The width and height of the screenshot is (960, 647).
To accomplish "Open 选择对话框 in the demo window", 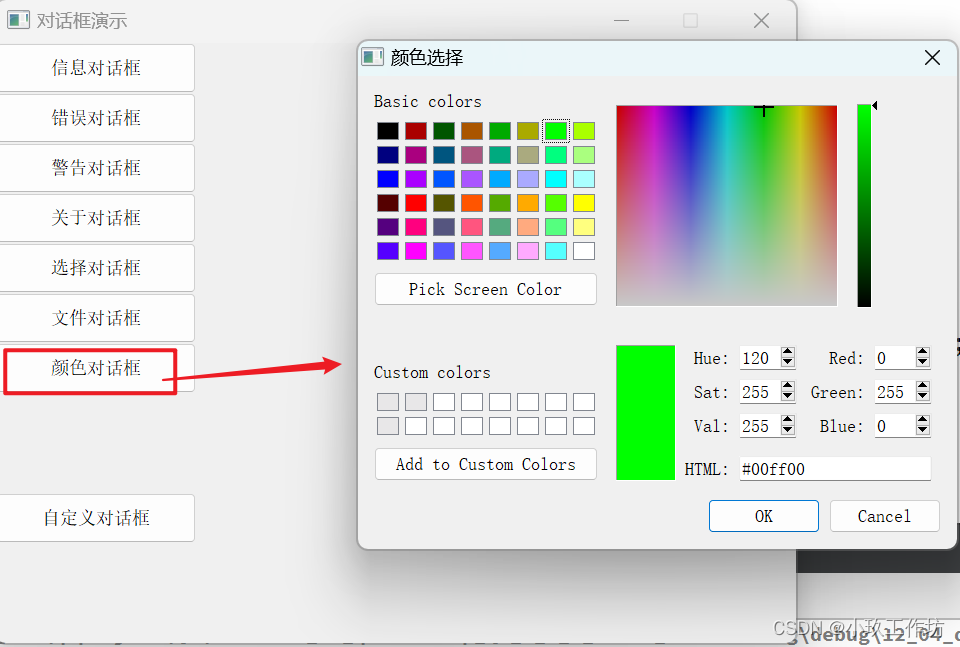I will point(96,268).
